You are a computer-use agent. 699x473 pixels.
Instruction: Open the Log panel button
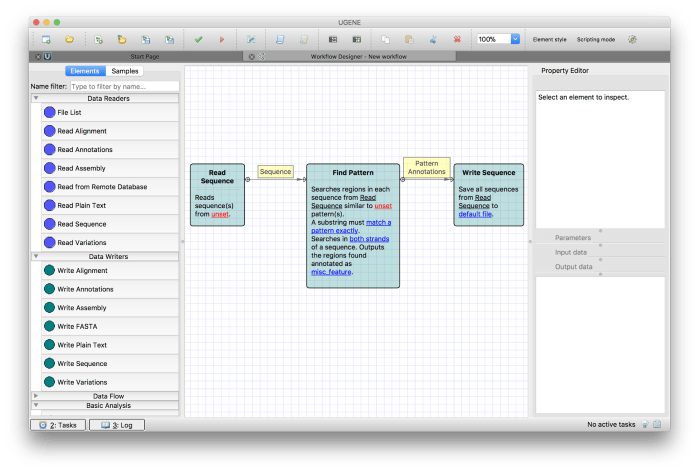click(117, 425)
